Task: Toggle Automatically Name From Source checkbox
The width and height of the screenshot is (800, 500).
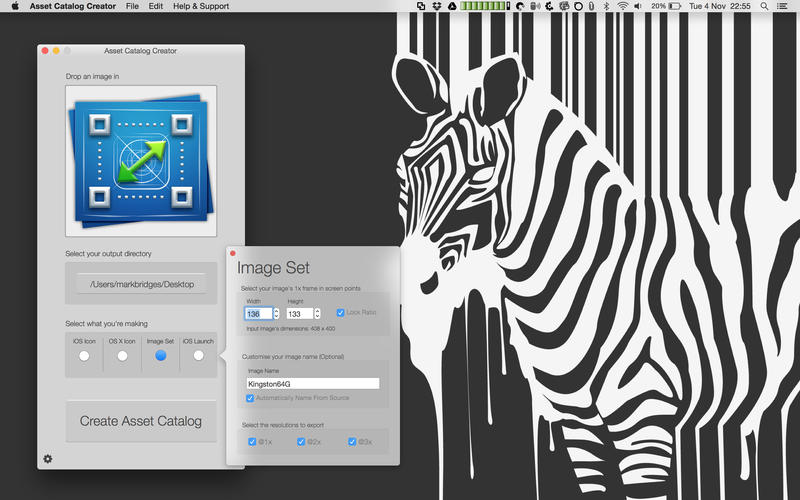Action: [x=250, y=398]
